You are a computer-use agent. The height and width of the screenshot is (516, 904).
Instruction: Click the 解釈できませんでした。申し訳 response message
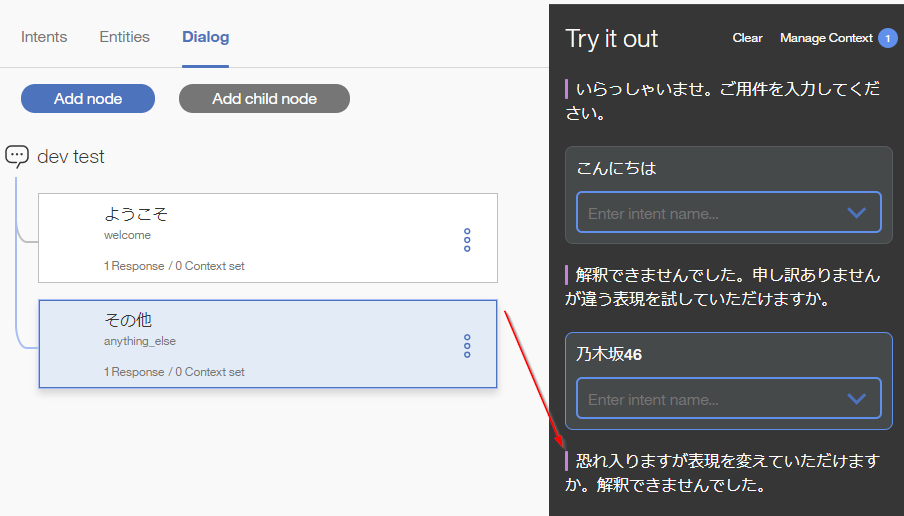tap(723, 287)
